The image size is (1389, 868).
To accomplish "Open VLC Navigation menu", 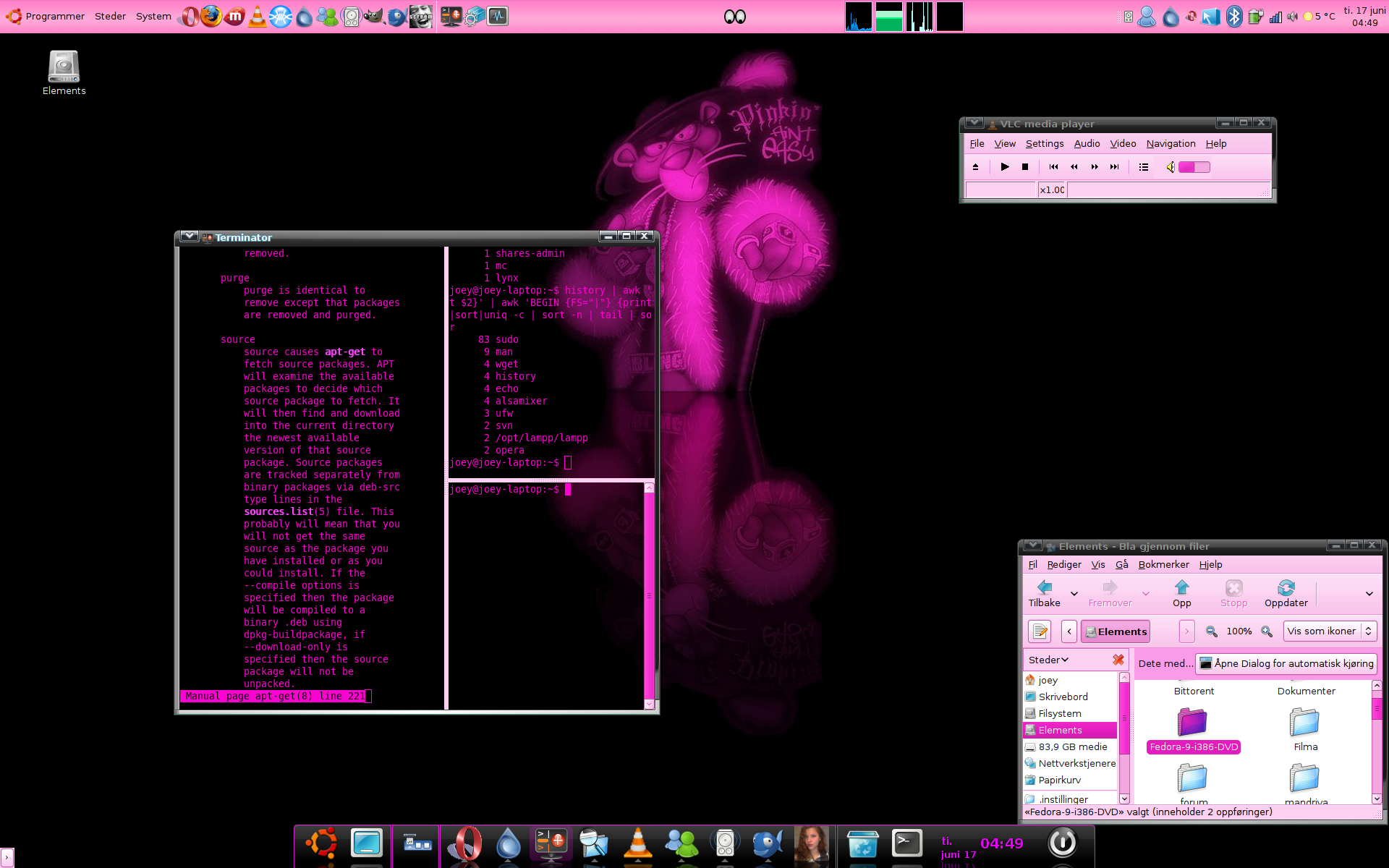I will (1171, 144).
